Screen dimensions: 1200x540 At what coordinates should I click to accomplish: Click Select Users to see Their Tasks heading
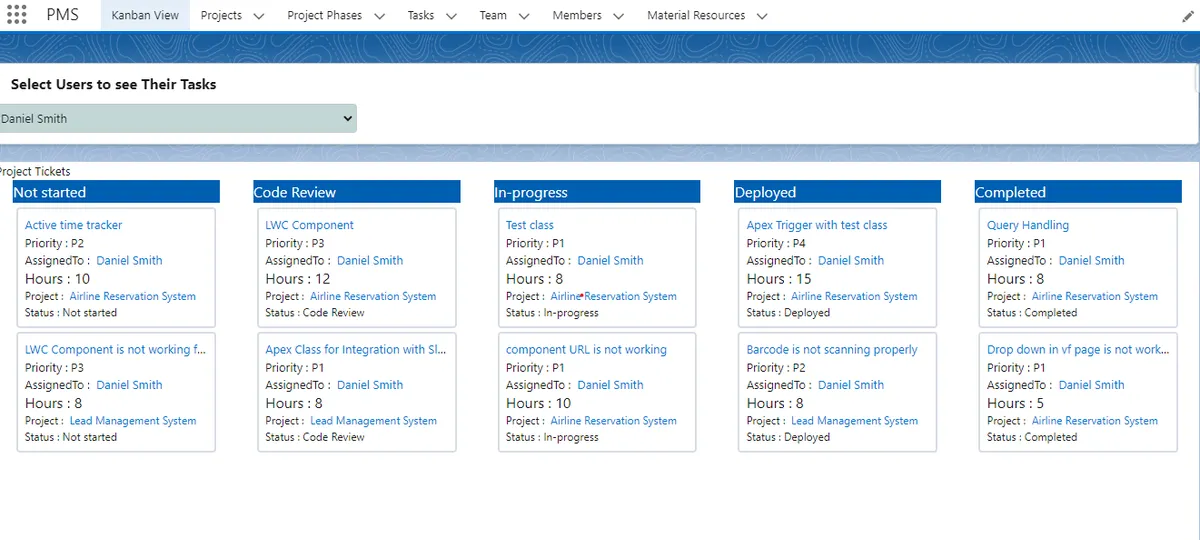click(113, 85)
